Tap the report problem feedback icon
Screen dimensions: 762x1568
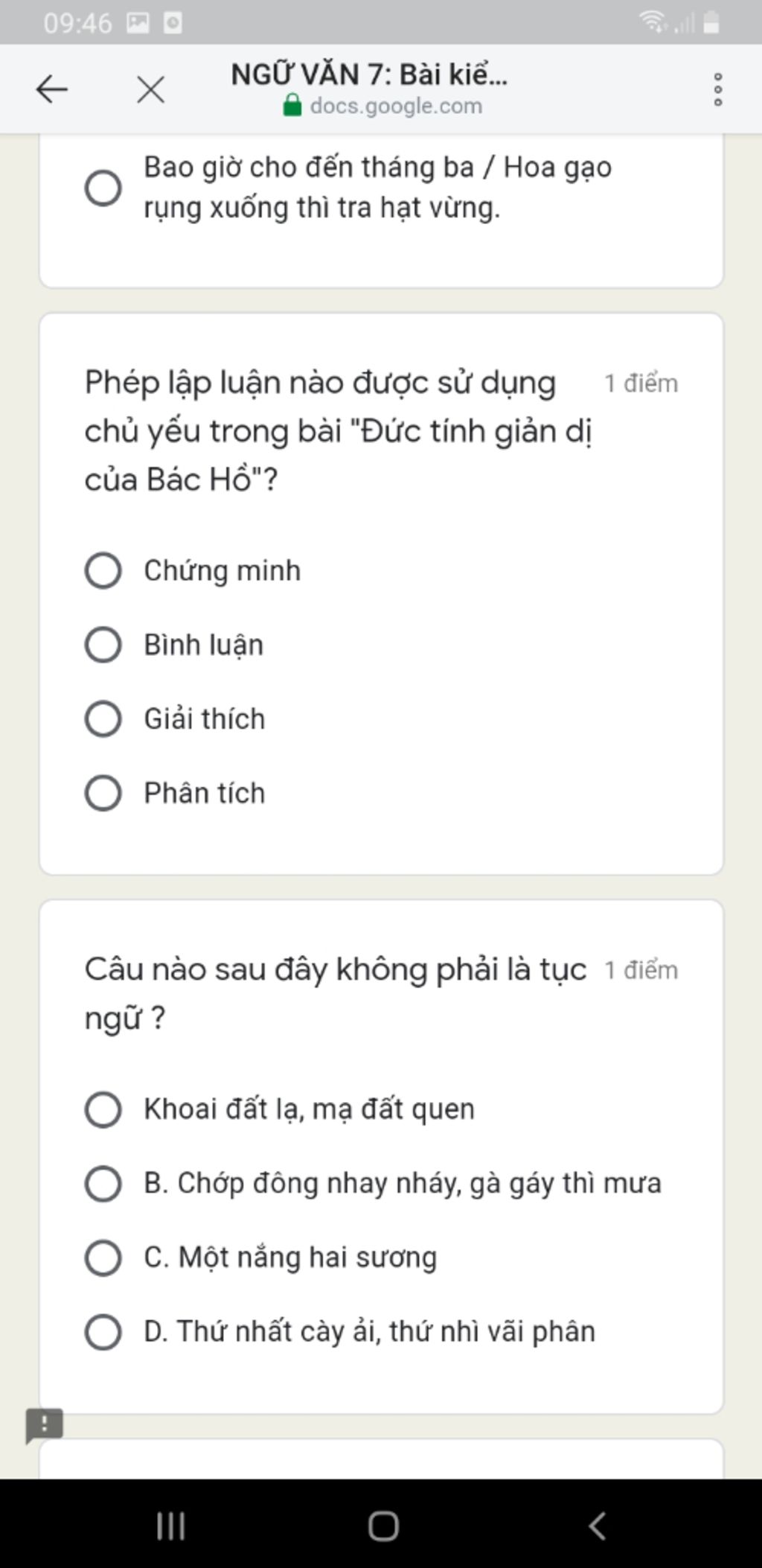coord(44,1425)
